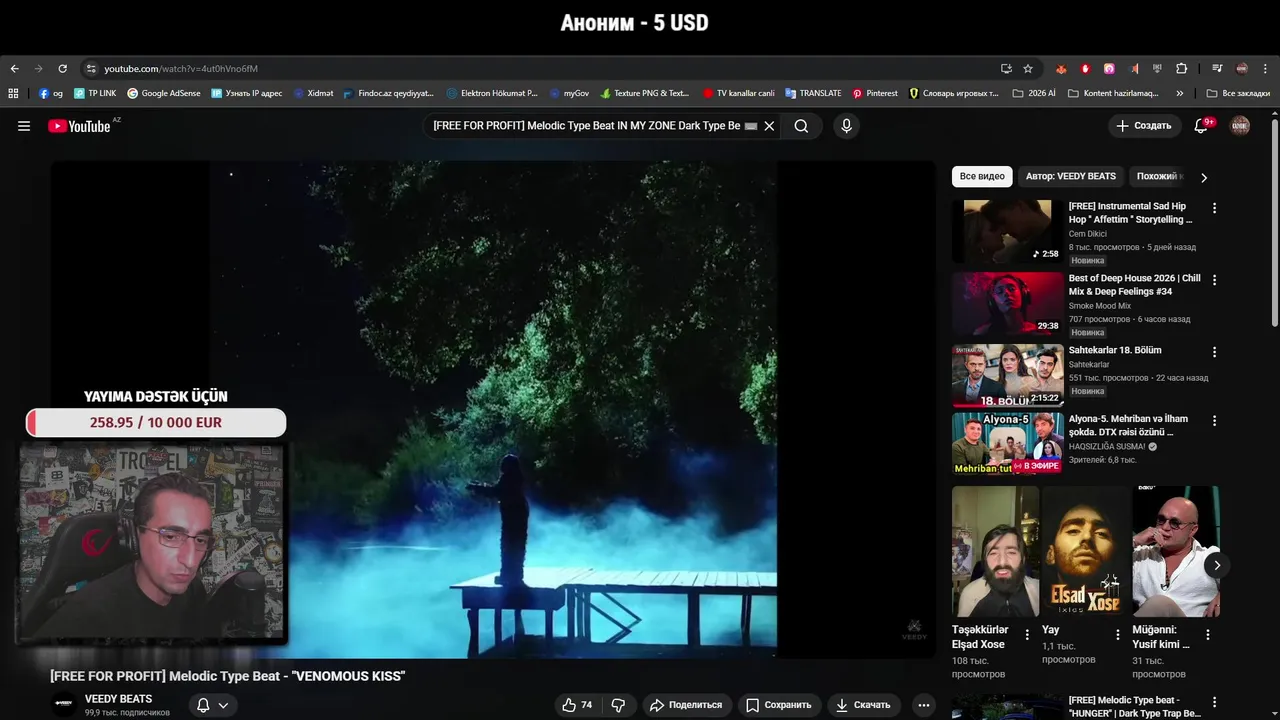Screen dimensions: 1280x720
Task: Run search with the magnifier button
Action: point(801,126)
